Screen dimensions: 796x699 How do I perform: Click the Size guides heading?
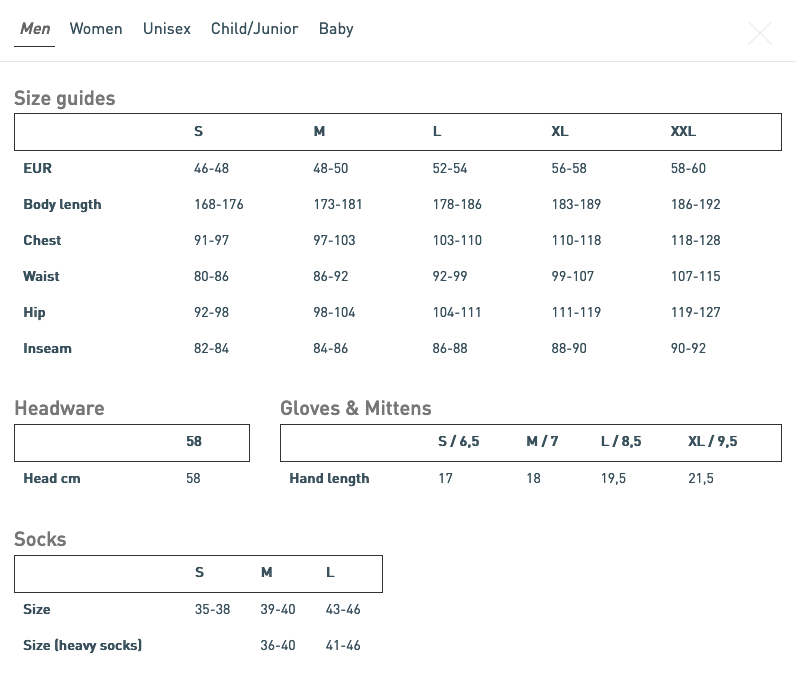pos(65,98)
